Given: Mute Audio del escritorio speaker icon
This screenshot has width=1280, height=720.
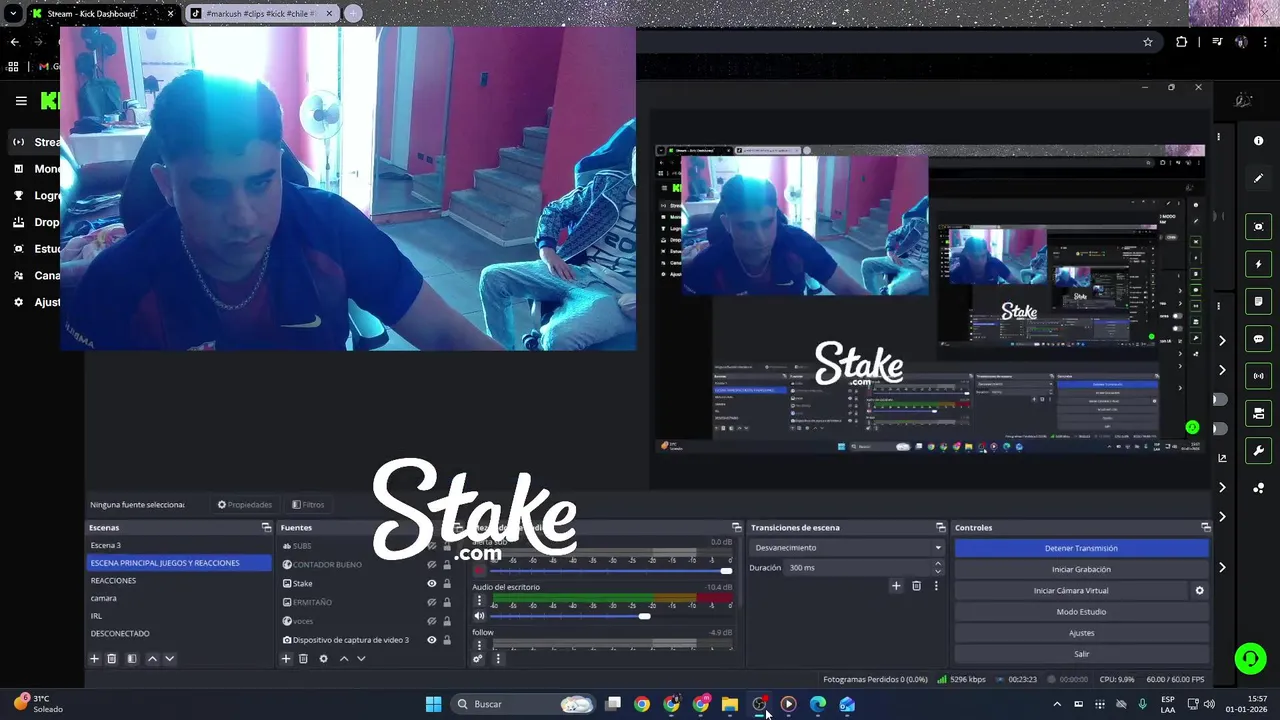Looking at the screenshot, I should [479, 616].
